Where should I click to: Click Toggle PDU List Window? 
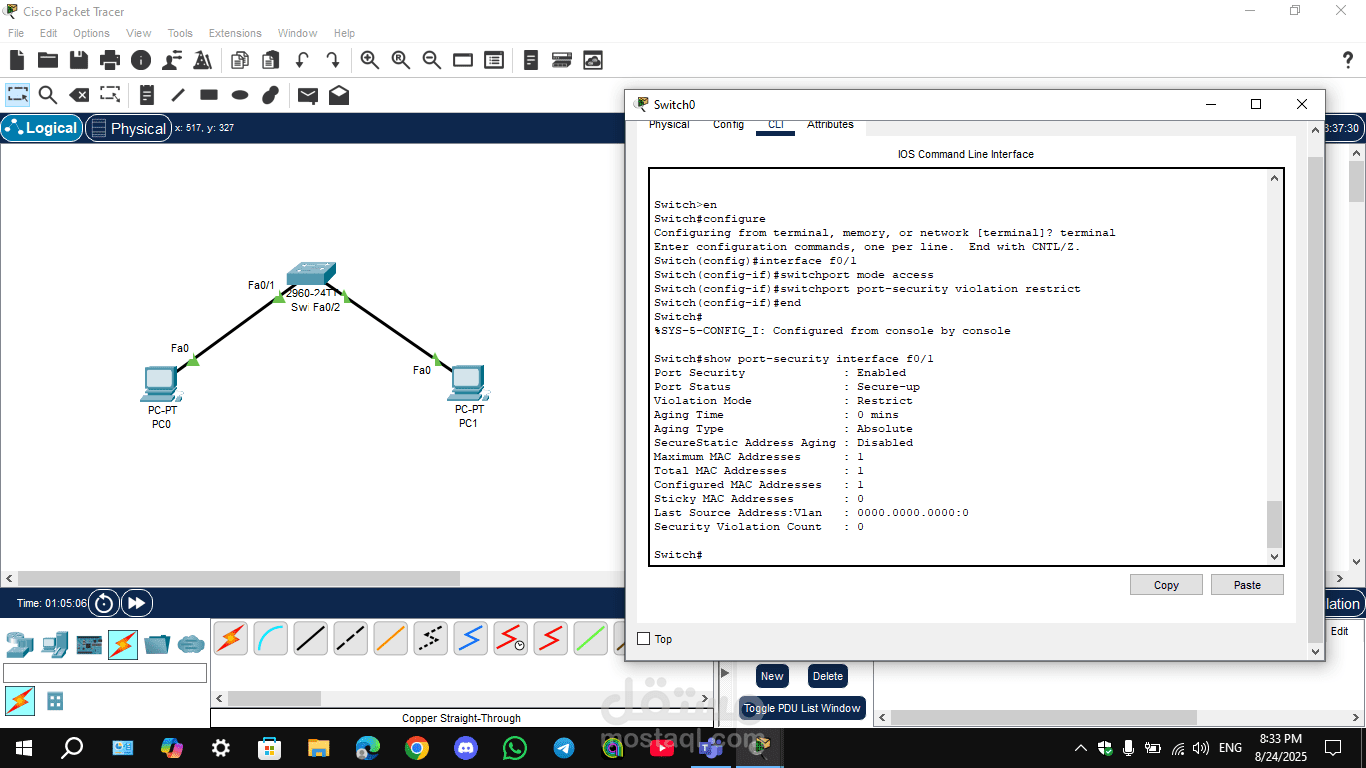(x=802, y=708)
